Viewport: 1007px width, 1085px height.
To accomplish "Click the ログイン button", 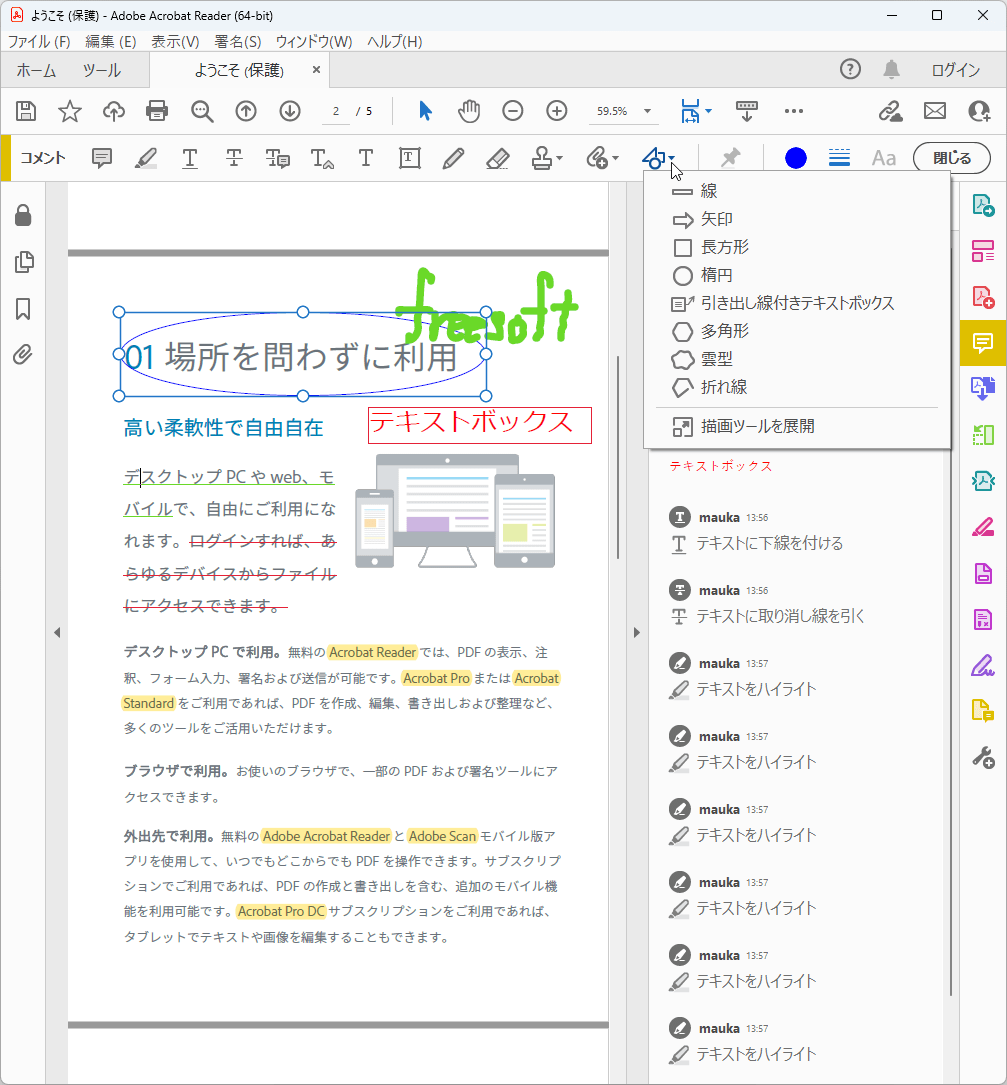I will pyautogui.click(x=955, y=70).
